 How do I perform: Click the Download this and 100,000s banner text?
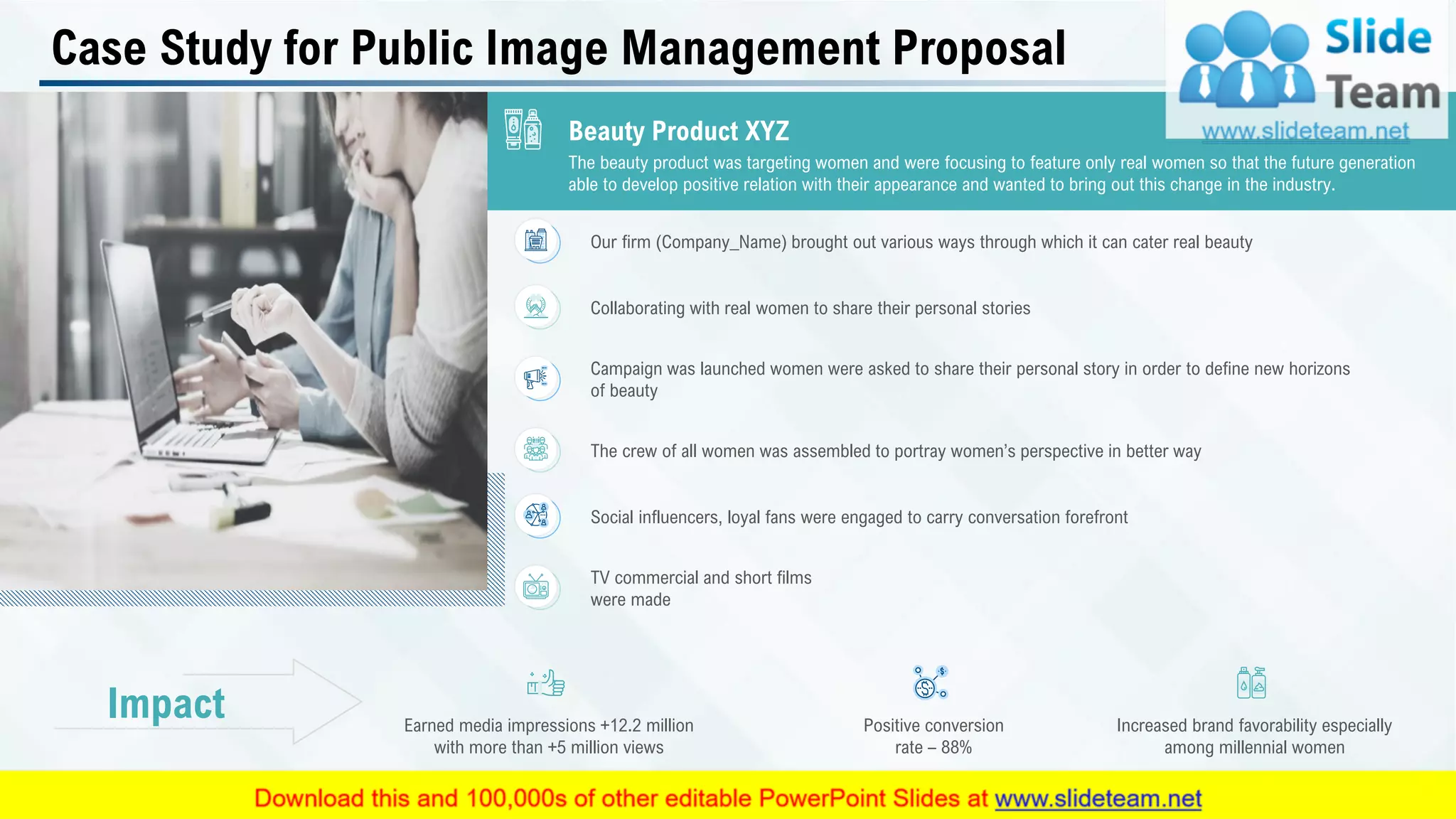pyautogui.click(x=728, y=798)
